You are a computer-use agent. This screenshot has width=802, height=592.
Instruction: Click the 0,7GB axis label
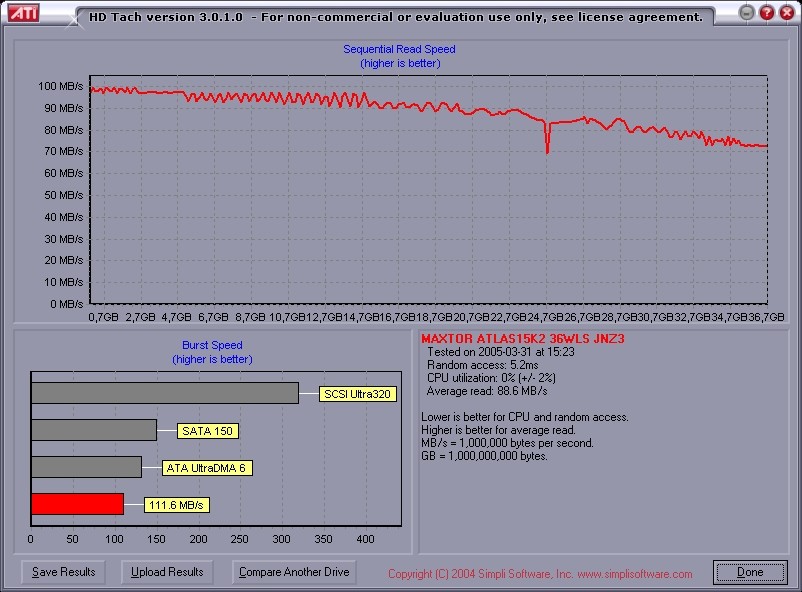click(x=104, y=317)
